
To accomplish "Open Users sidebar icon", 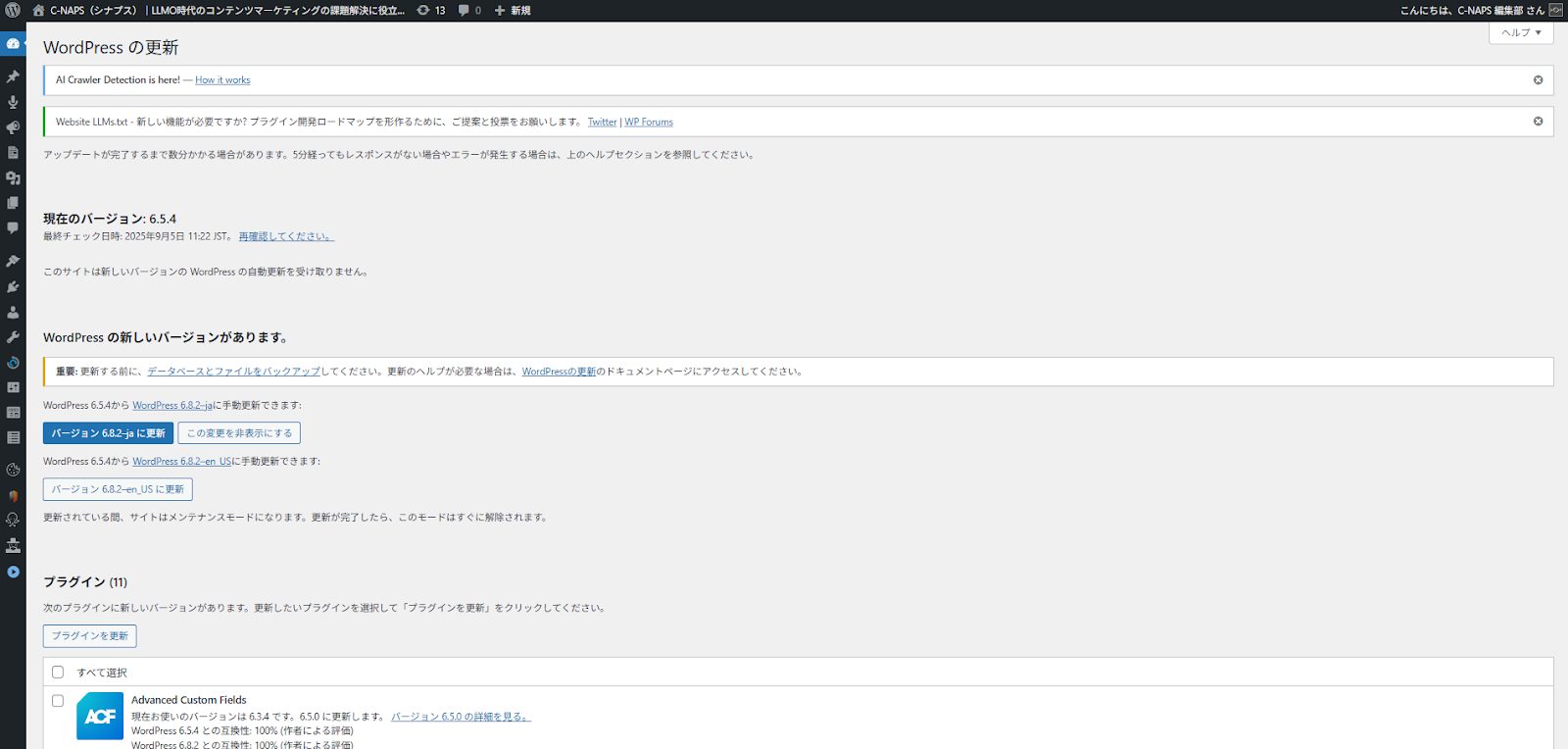I will tap(13, 312).
